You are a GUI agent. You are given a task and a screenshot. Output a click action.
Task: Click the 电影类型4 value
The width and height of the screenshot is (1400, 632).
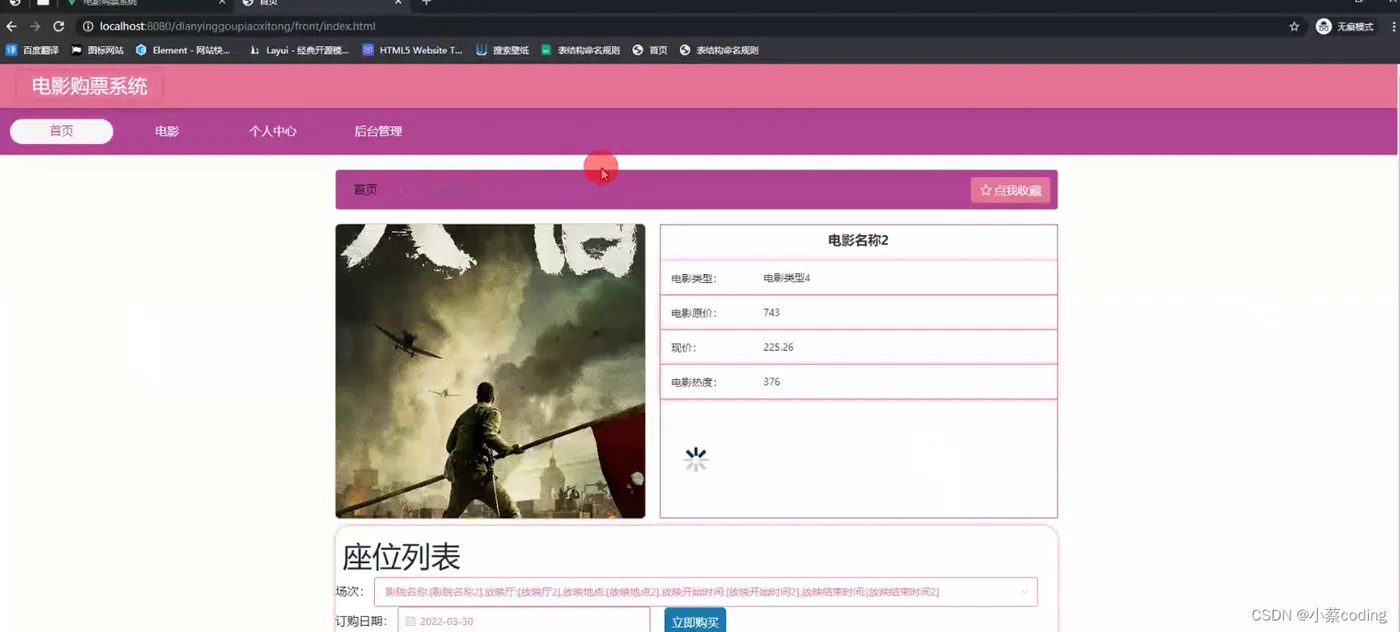(786, 278)
